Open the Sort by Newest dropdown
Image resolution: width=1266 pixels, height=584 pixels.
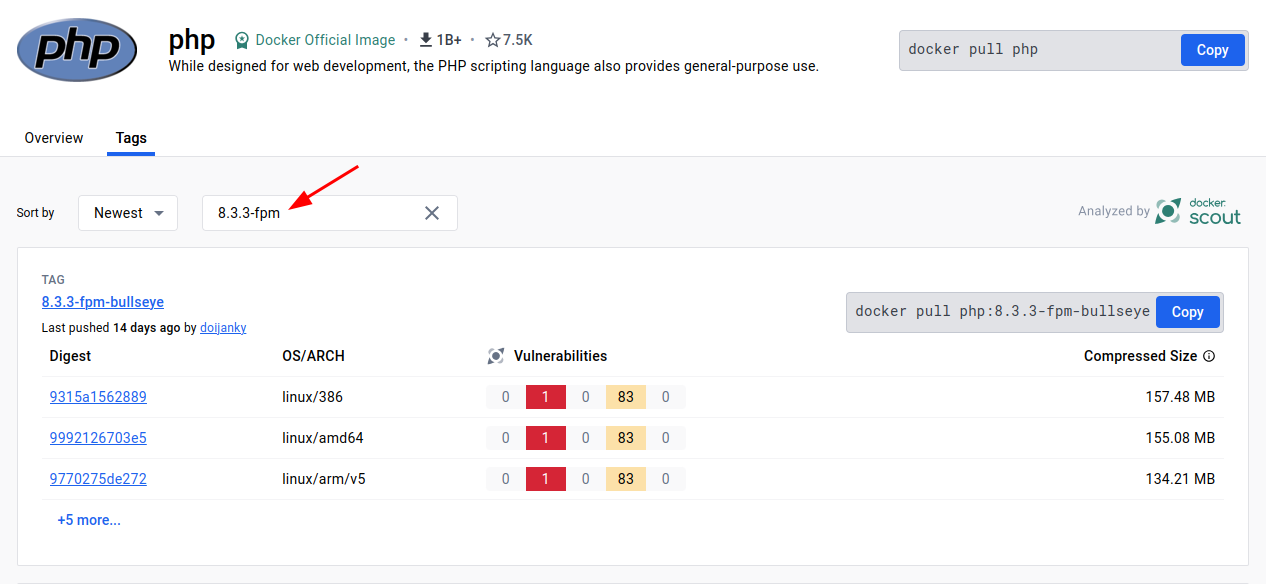[x=128, y=213]
